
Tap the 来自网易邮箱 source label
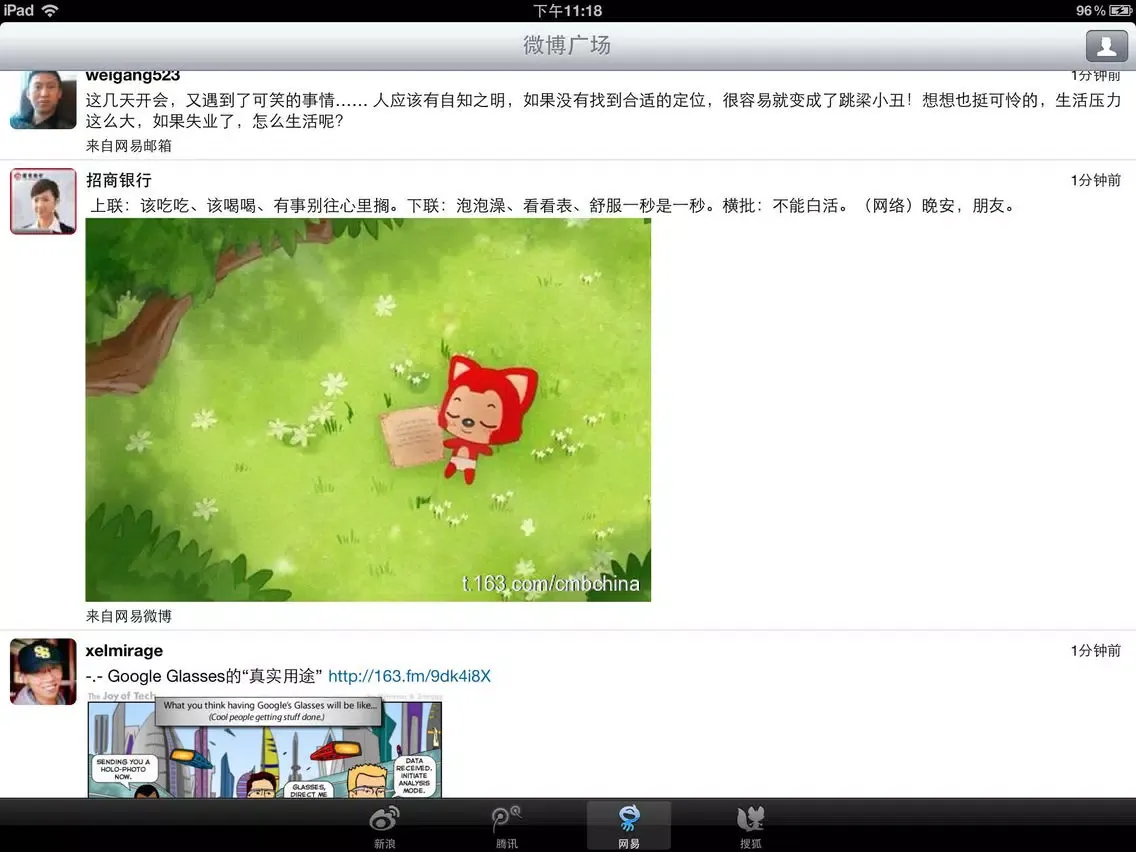[x=128, y=146]
